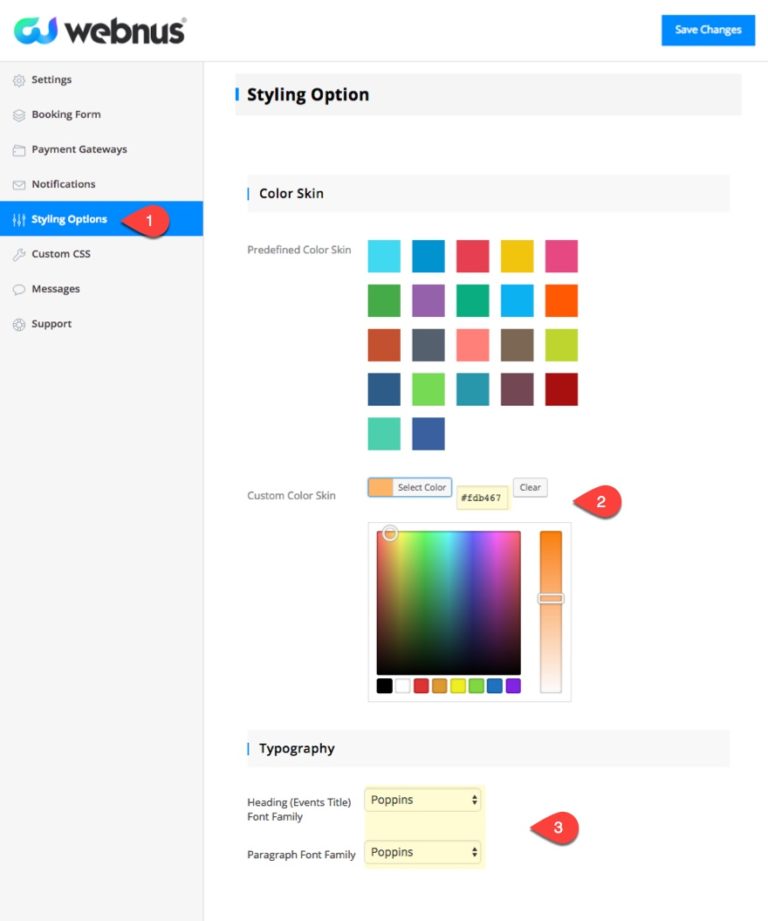Open Messages using the speech bubble icon
This screenshot has width=768, height=921.
(19, 289)
